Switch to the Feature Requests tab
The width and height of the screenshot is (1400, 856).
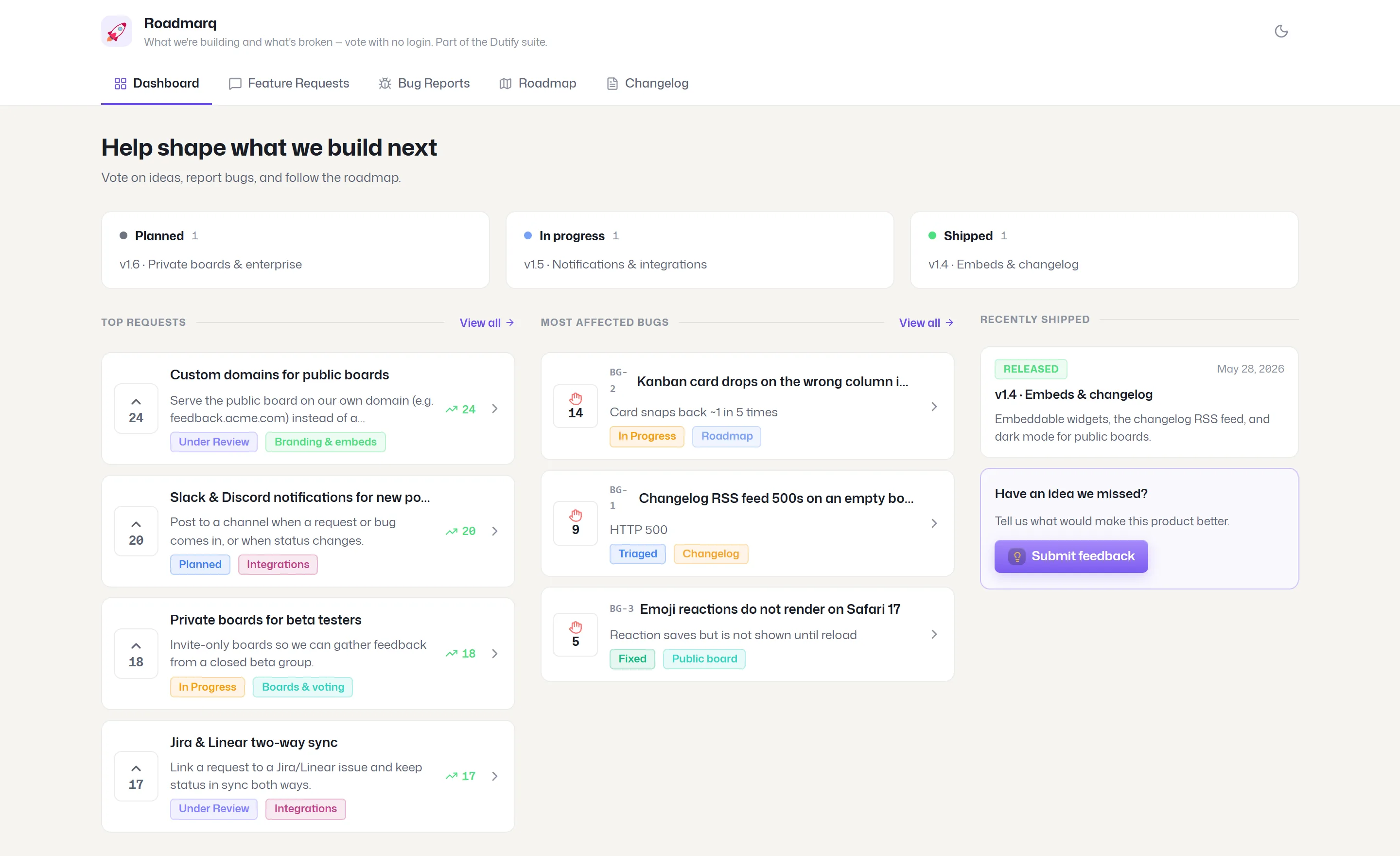[x=289, y=84]
